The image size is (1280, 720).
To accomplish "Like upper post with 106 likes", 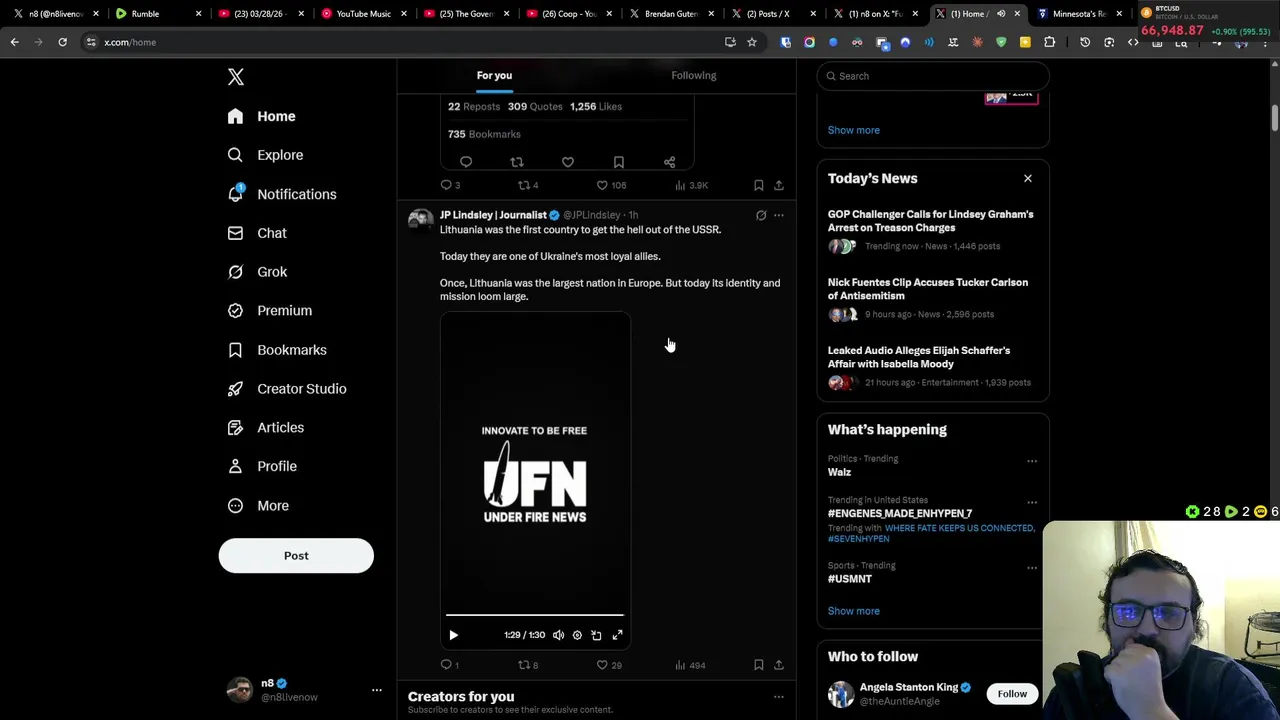I will point(602,185).
